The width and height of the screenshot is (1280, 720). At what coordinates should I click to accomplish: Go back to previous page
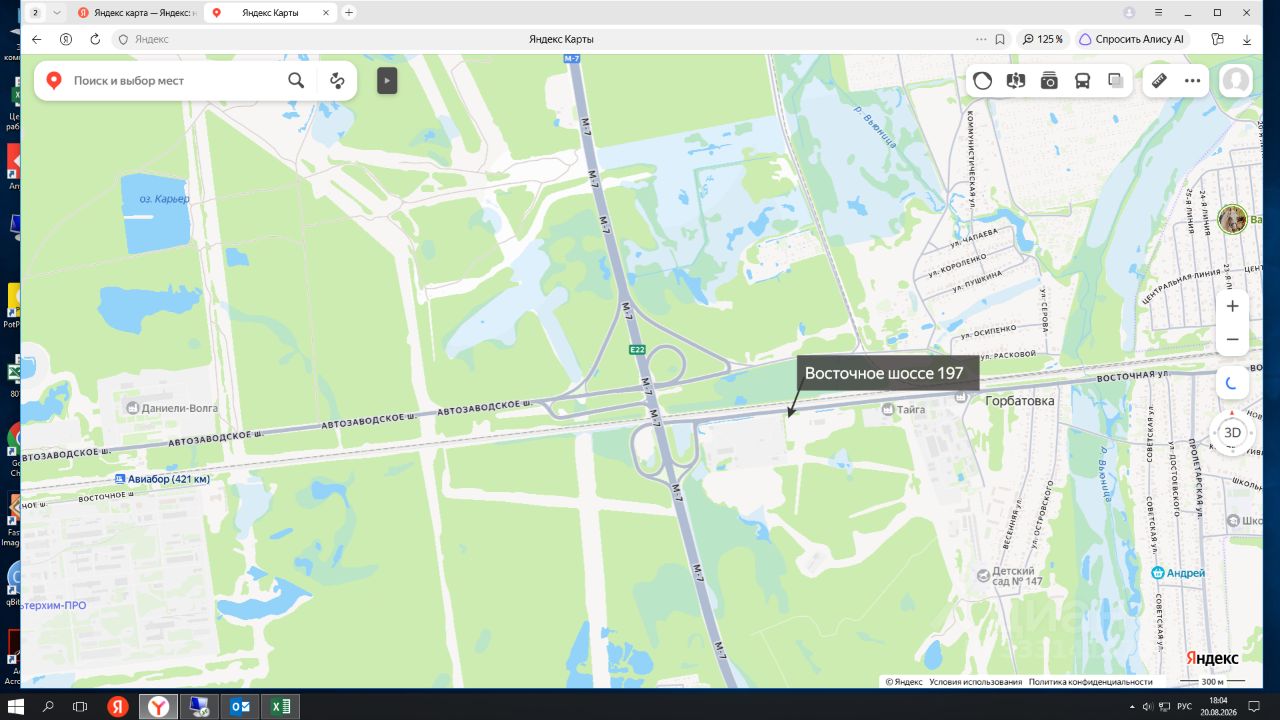(37, 39)
